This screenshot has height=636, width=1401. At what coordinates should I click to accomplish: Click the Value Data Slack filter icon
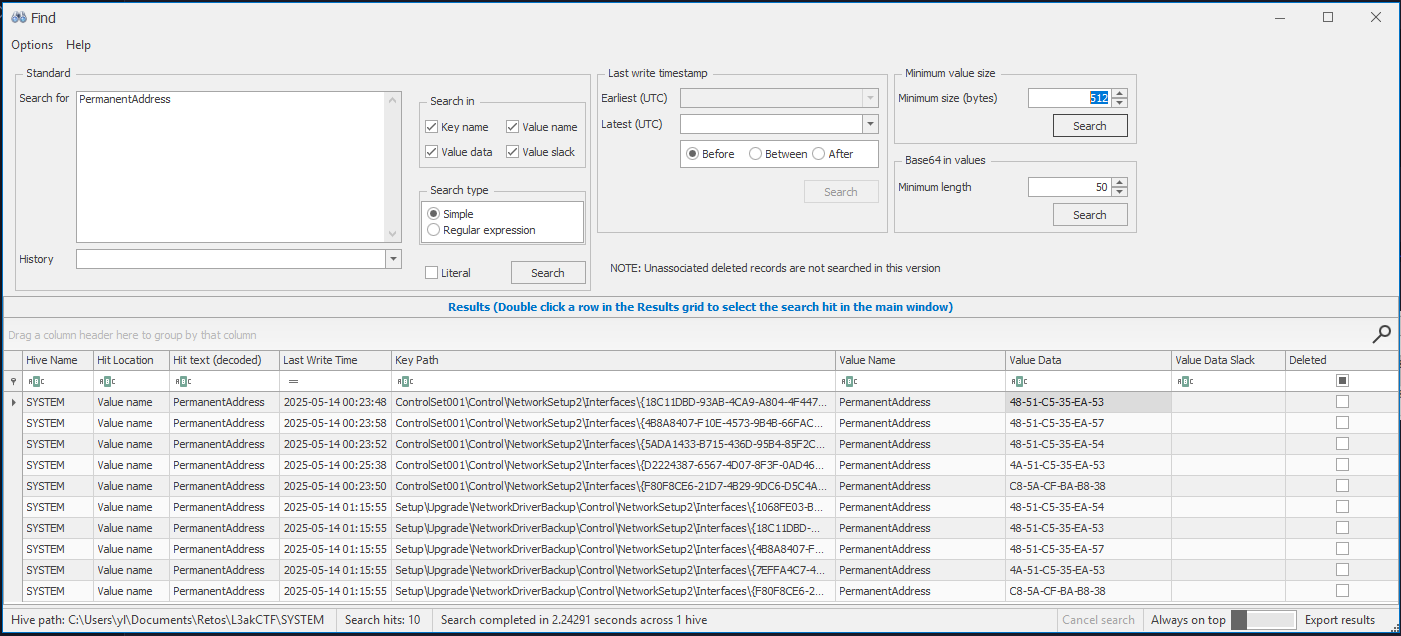1185,381
